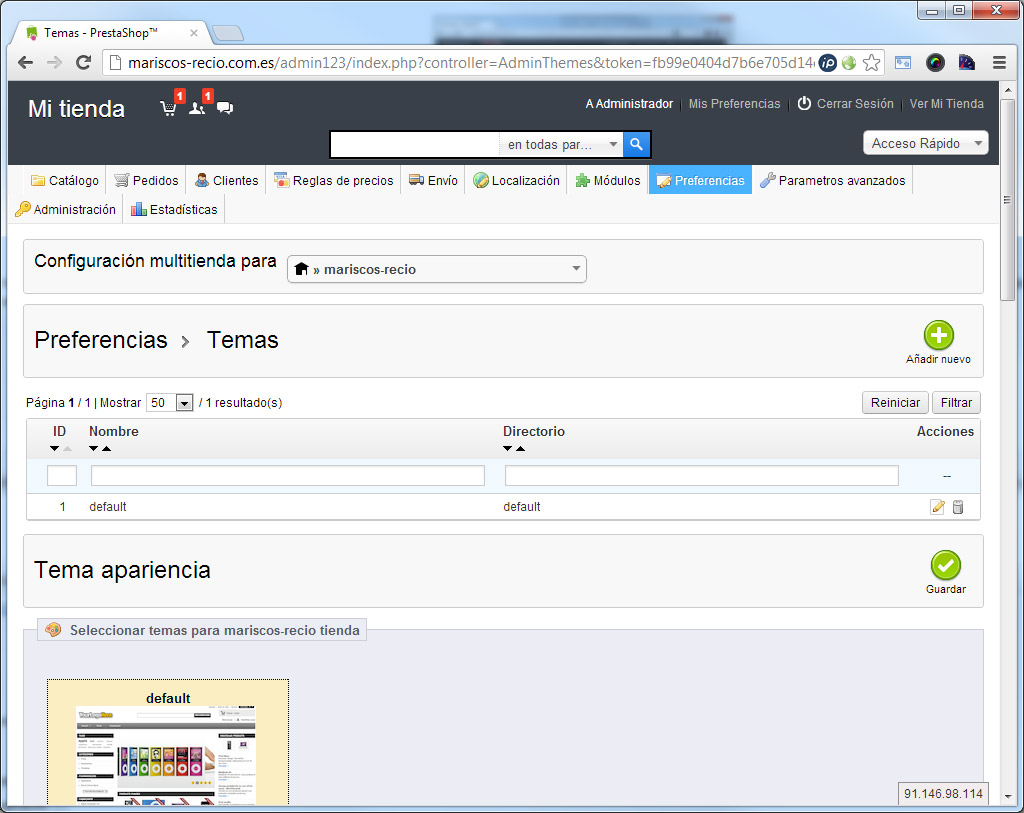Viewport: 1024px width, 813px height.
Task: Open the Pedidos menu tab
Action: tap(146, 180)
